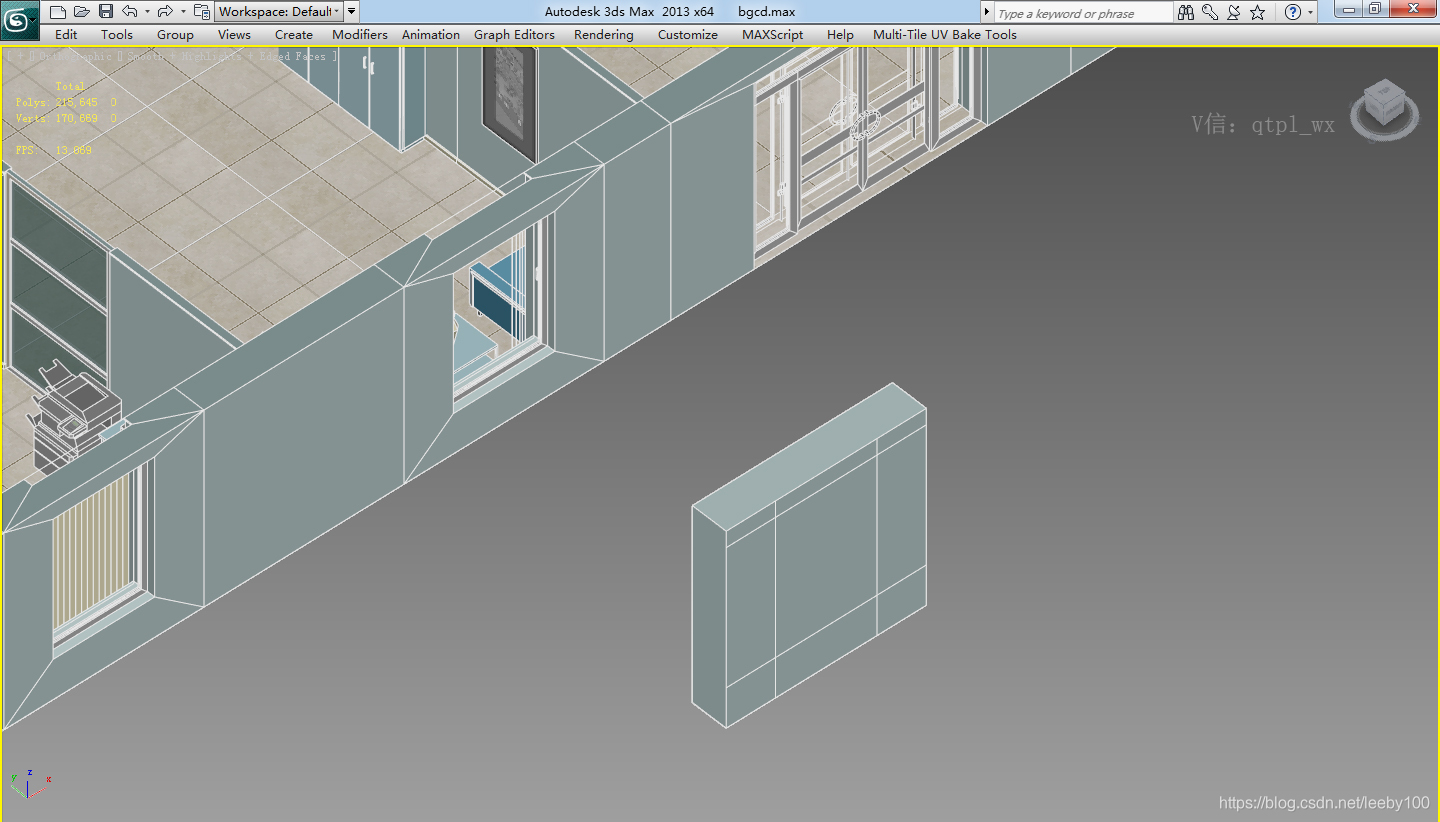The image size is (1440, 822).
Task: Open the Views menu
Action: point(234,34)
